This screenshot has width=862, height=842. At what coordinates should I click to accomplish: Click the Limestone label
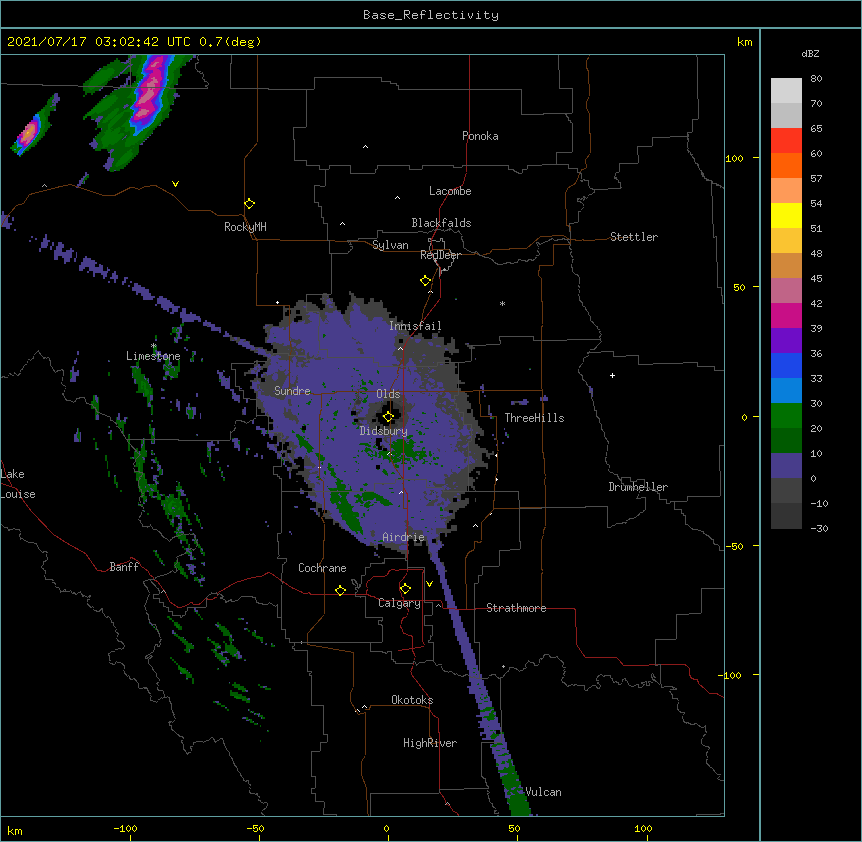153,356
